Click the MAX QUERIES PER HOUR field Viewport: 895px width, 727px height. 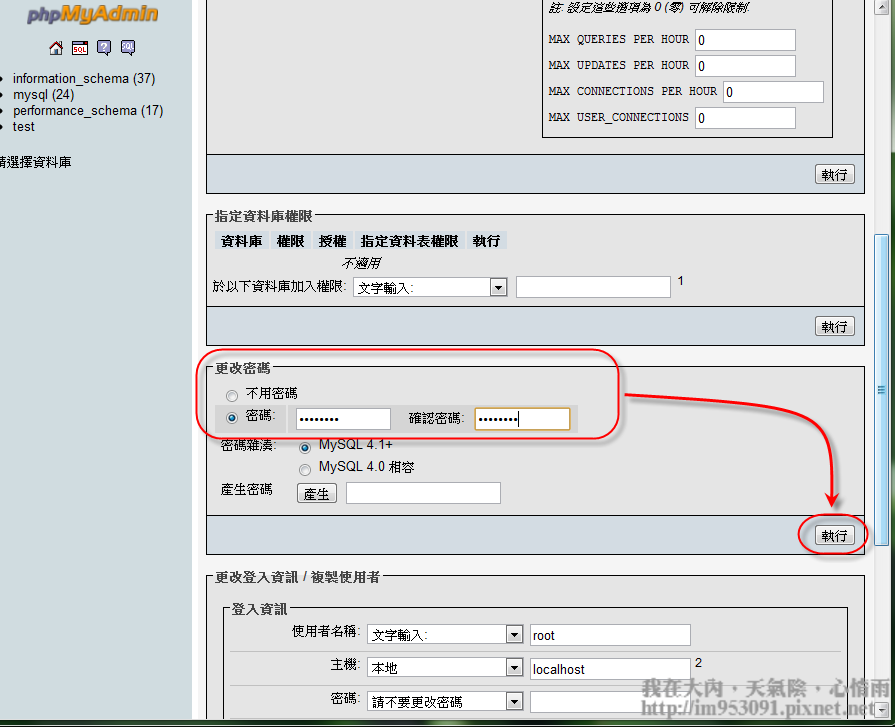pos(745,40)
